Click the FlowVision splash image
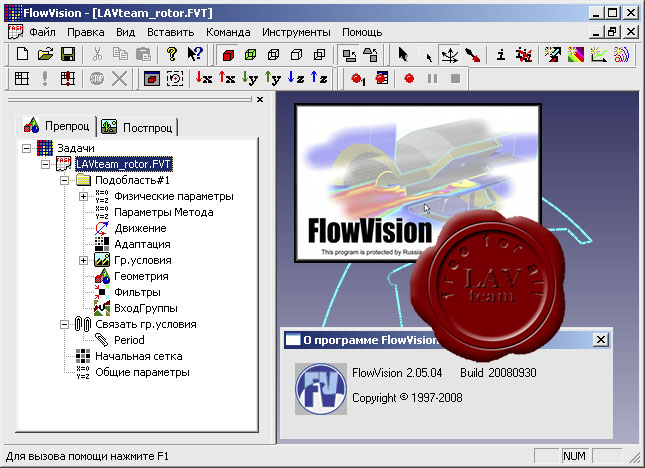 click(417, 183)
